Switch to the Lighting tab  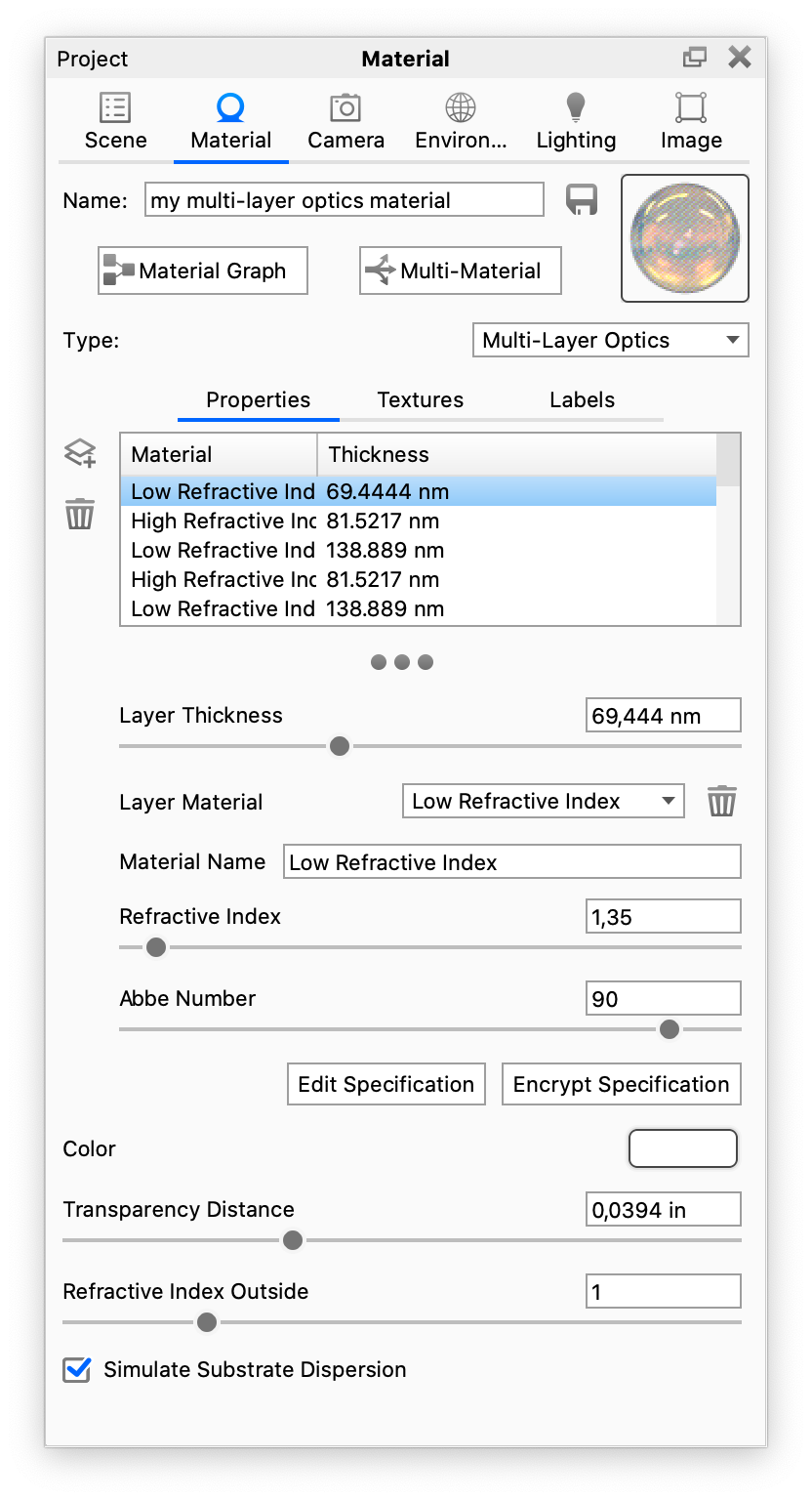click(576, 122)
